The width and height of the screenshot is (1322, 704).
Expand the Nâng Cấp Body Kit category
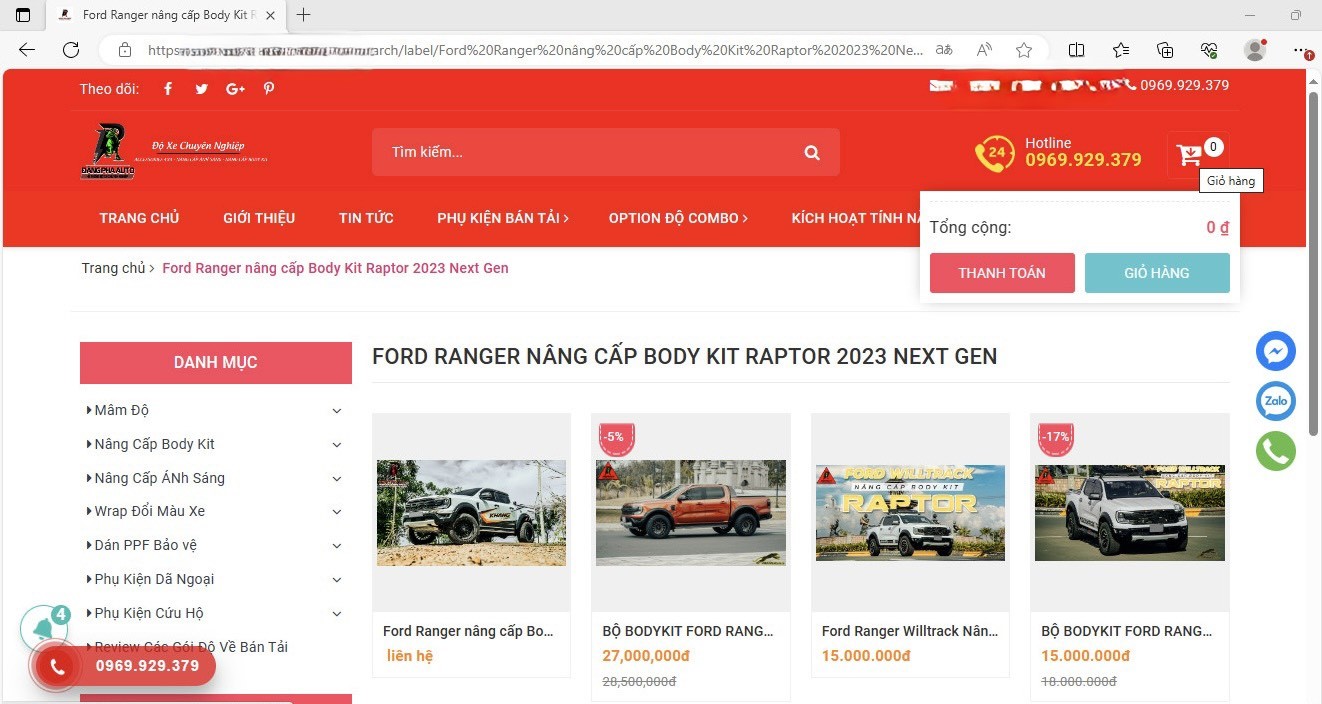[x=337, y=445]
